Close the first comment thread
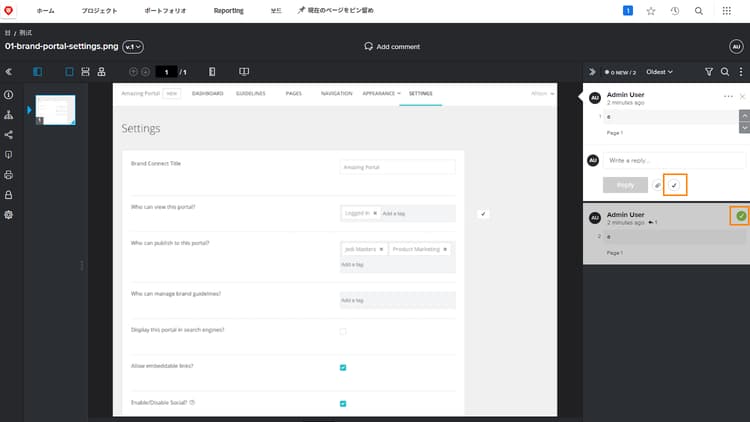750x422 pixels. [742, 96]
